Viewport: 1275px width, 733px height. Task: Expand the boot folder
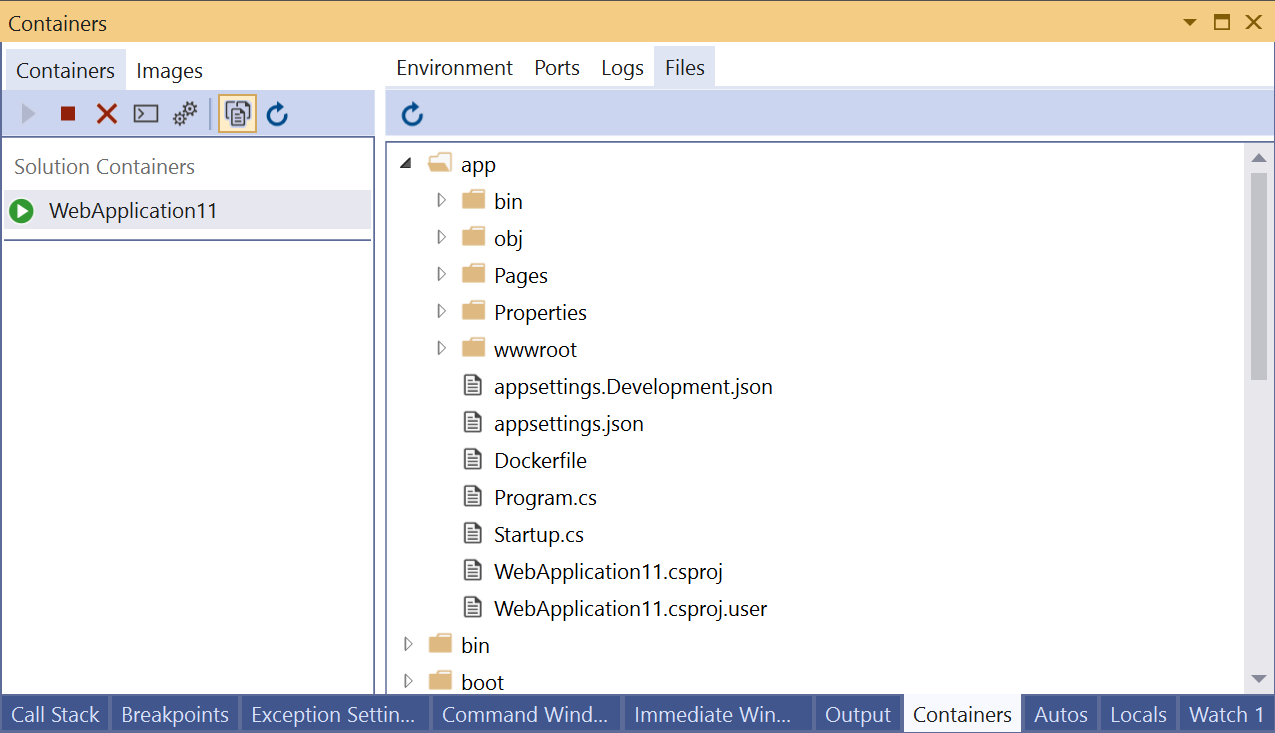(x=408, y=681)
